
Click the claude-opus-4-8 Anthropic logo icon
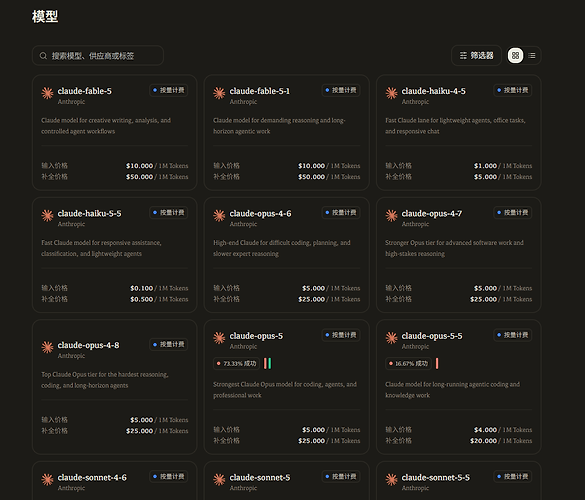tap(47, 347)
